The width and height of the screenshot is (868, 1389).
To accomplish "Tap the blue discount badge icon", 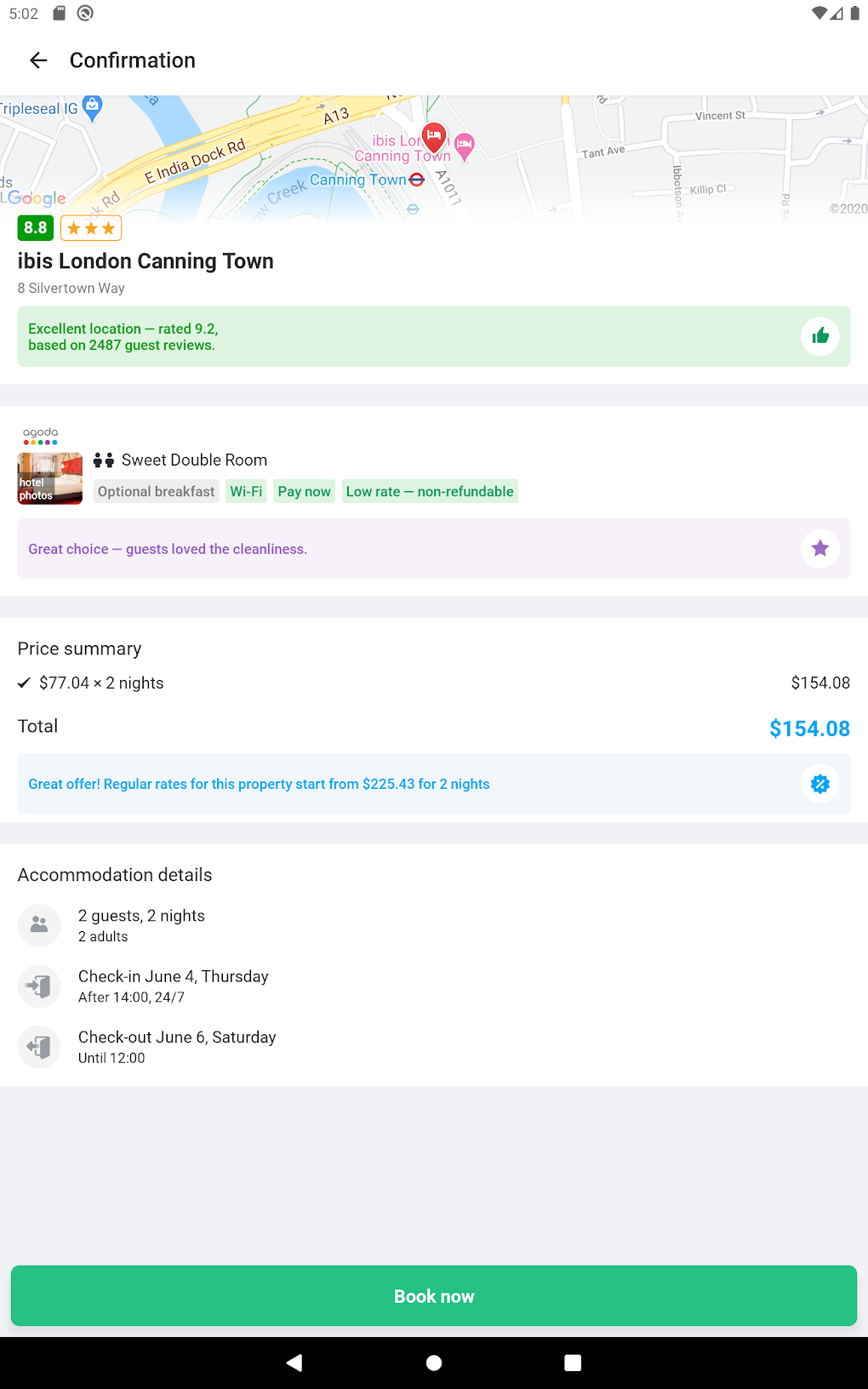I will (x=819, y=784).
